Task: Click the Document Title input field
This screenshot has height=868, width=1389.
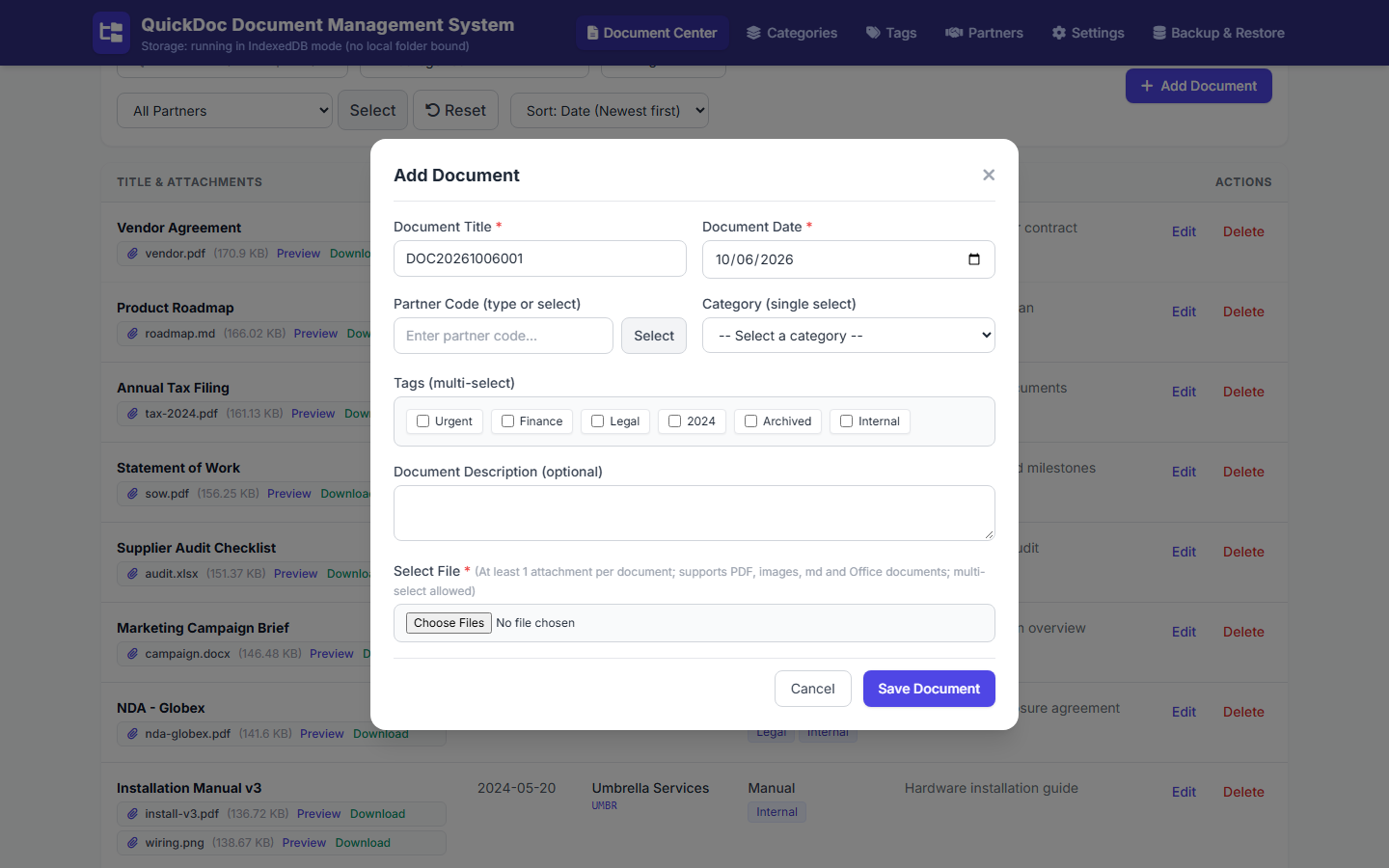Action: [540, 258]
